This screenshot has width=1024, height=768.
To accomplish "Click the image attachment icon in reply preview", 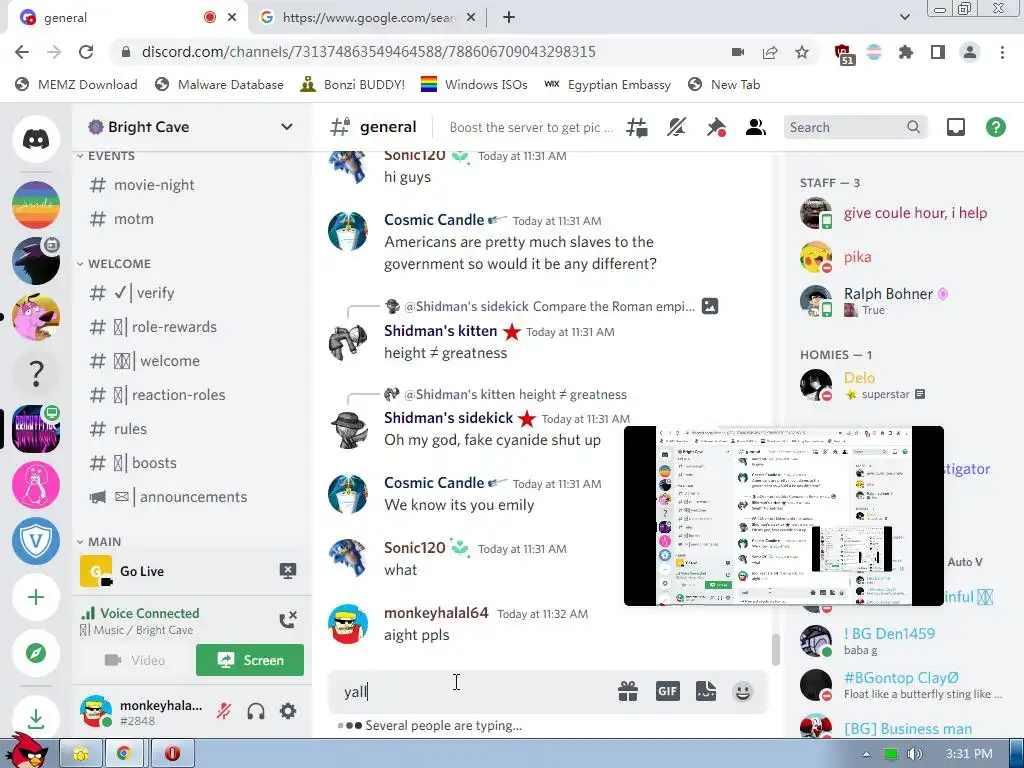I will coord(710,306).
